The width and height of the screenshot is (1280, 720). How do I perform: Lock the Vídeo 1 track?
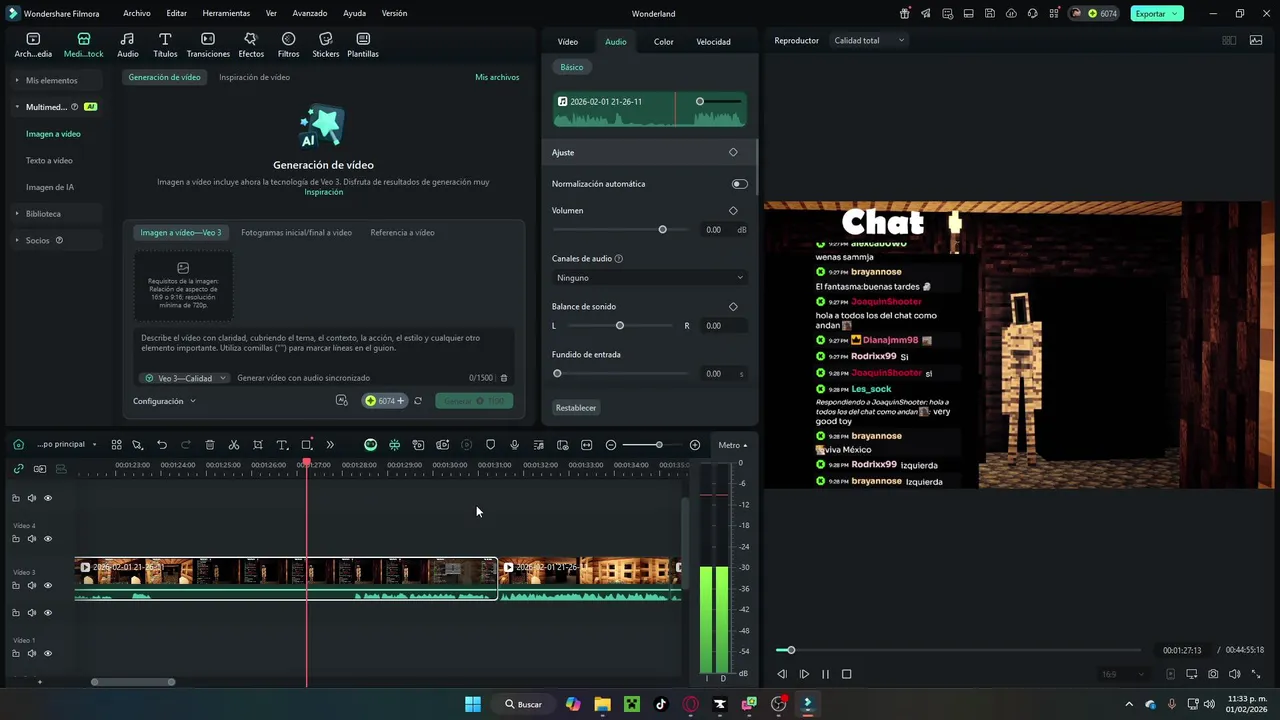(15, 654)
